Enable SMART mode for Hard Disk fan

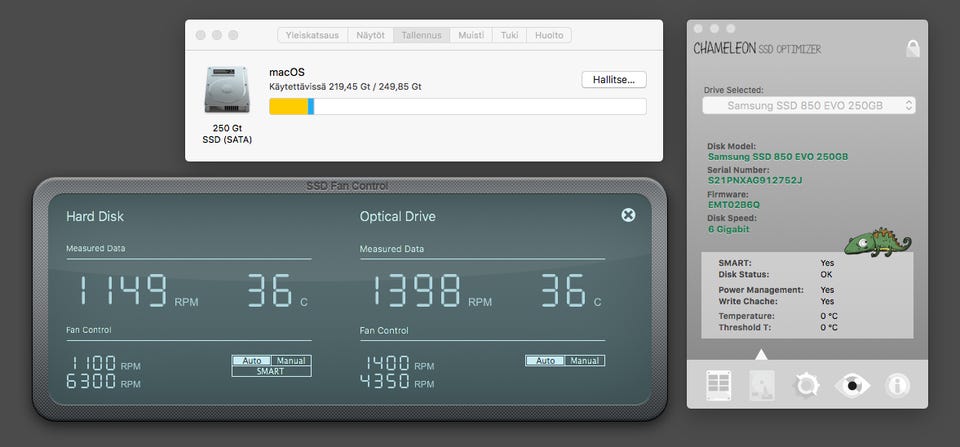click(271, 372)
